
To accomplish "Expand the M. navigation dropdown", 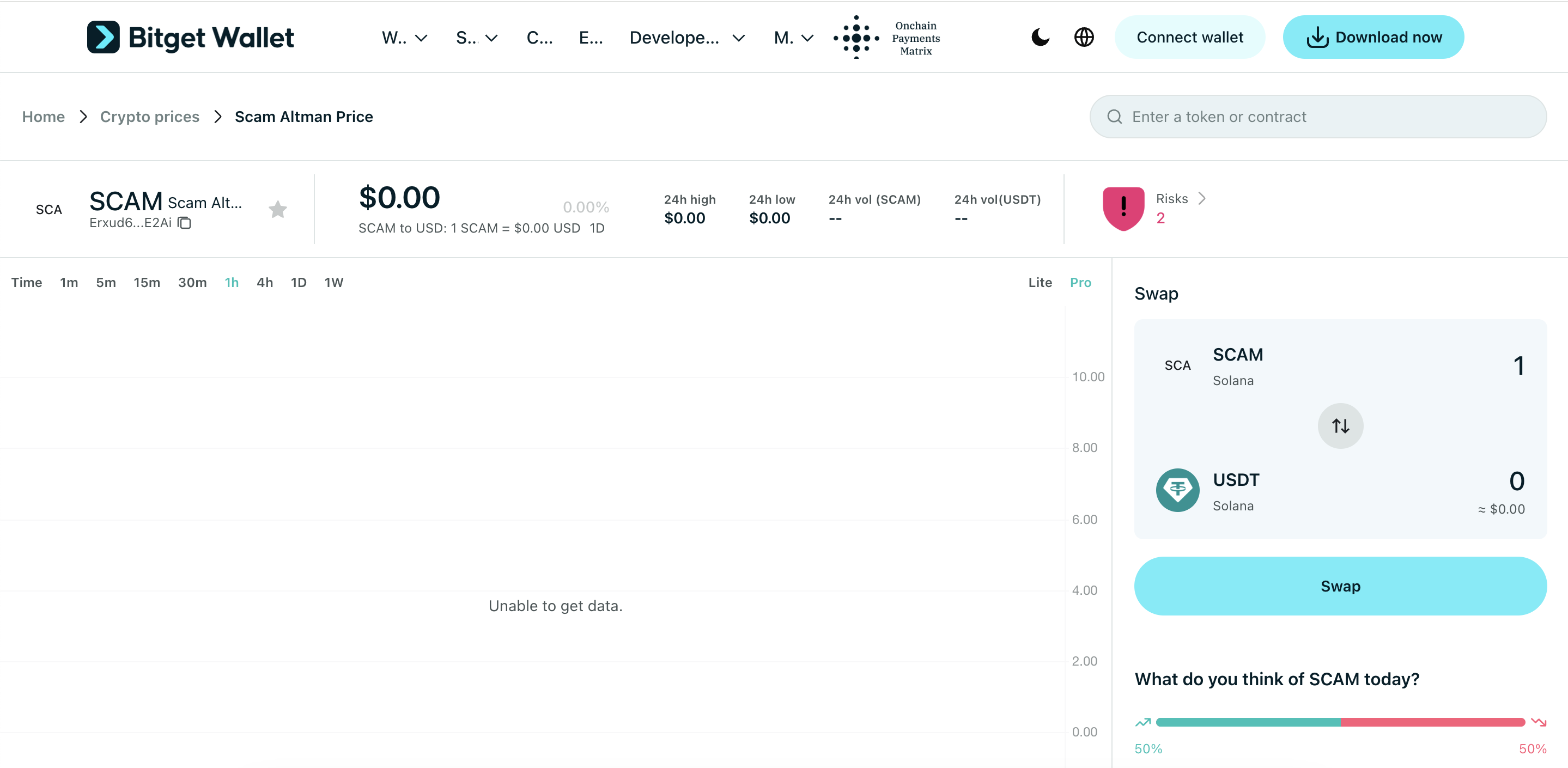I will (794, 38).
